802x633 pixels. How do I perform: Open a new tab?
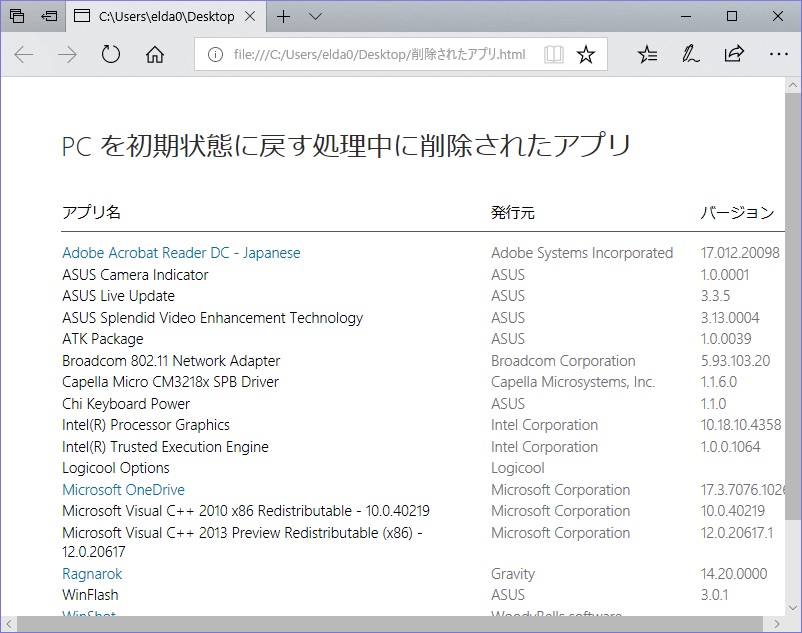click(283, 16)
